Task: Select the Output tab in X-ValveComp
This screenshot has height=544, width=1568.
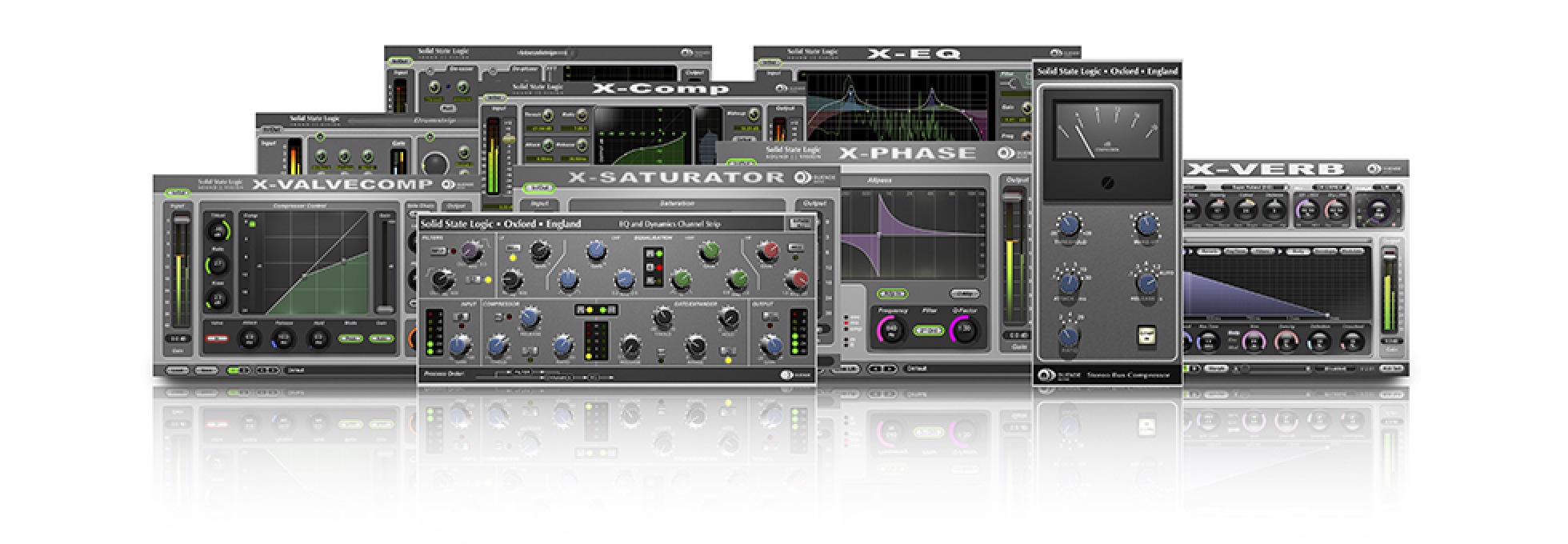Action: coord(455,206)
